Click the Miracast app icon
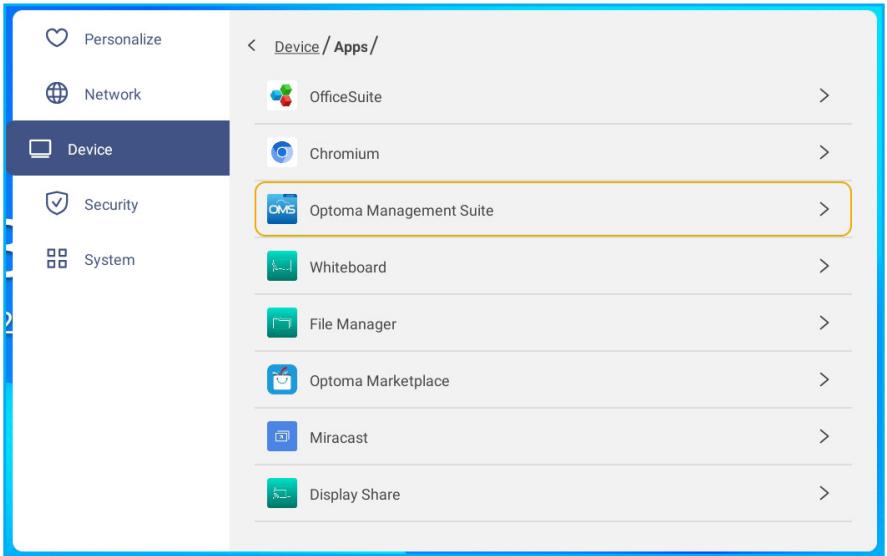This screenshot has width=887, height=556. tap(282, 437)
